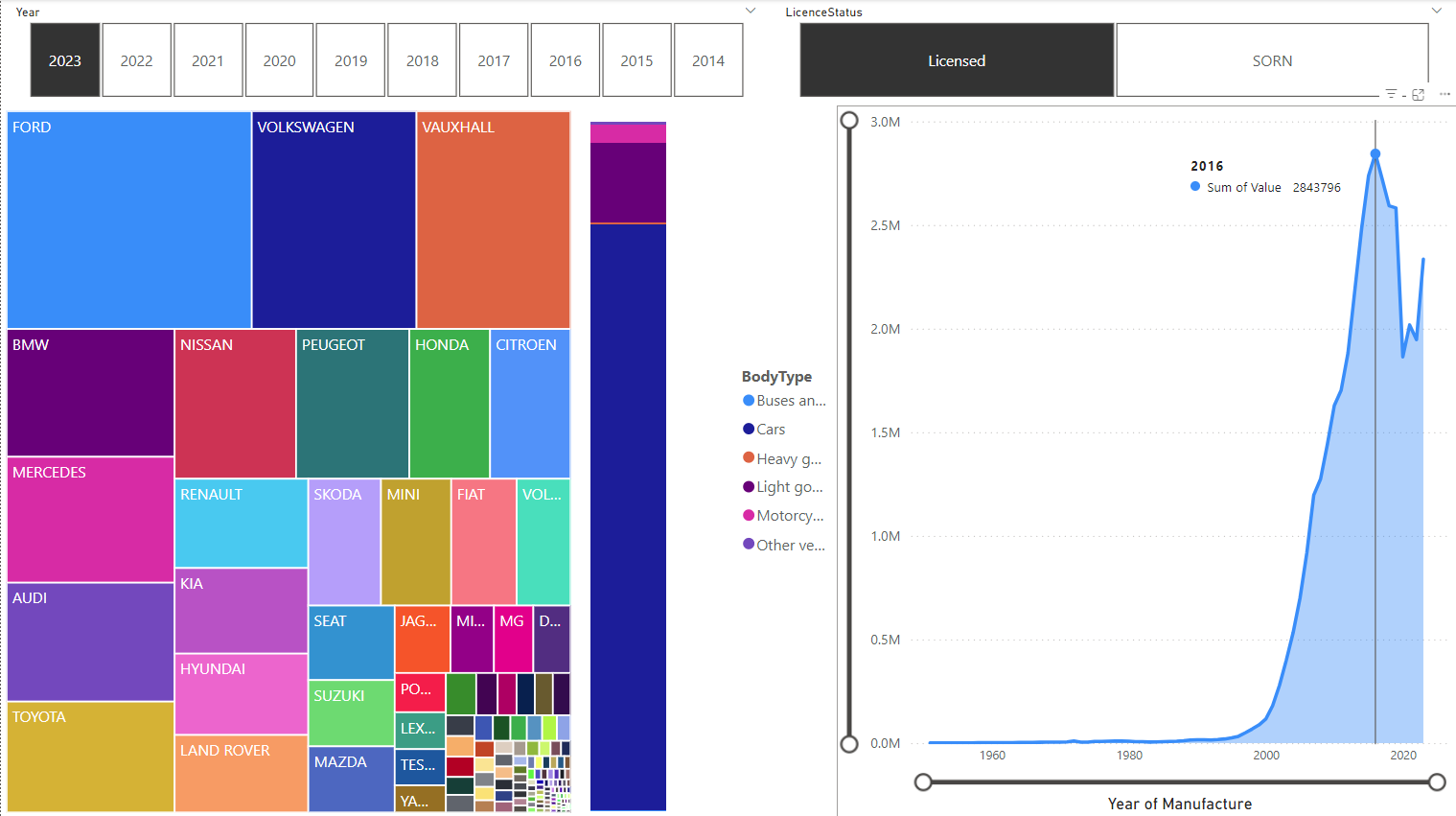Viewport: 1456px width, 816px height.
Task: Select the HYUNDAI treemap tile
Action: coord(242,694)
